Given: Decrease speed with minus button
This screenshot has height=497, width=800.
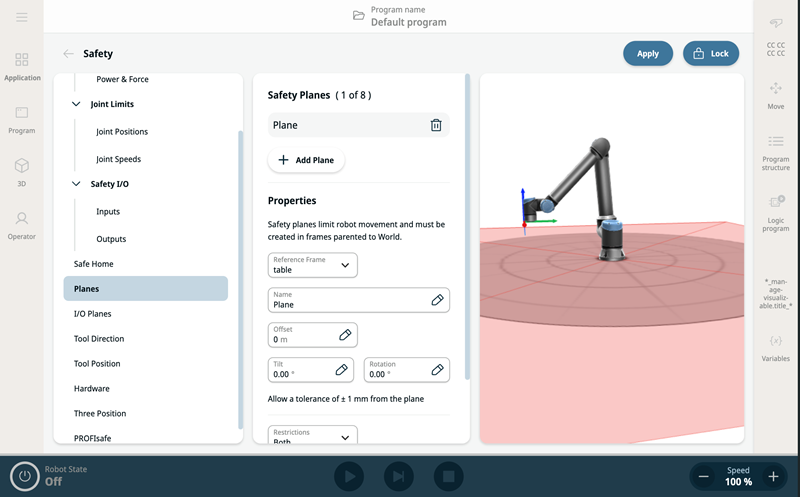Looking at the screenshot, I should [703, 477].
